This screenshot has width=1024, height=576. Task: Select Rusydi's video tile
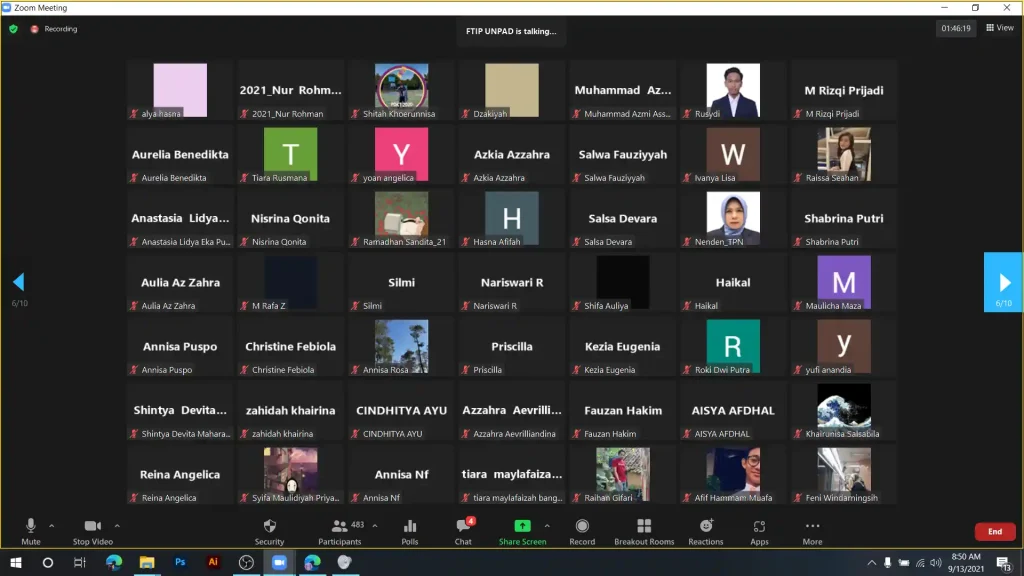click(x=733, y=90)
